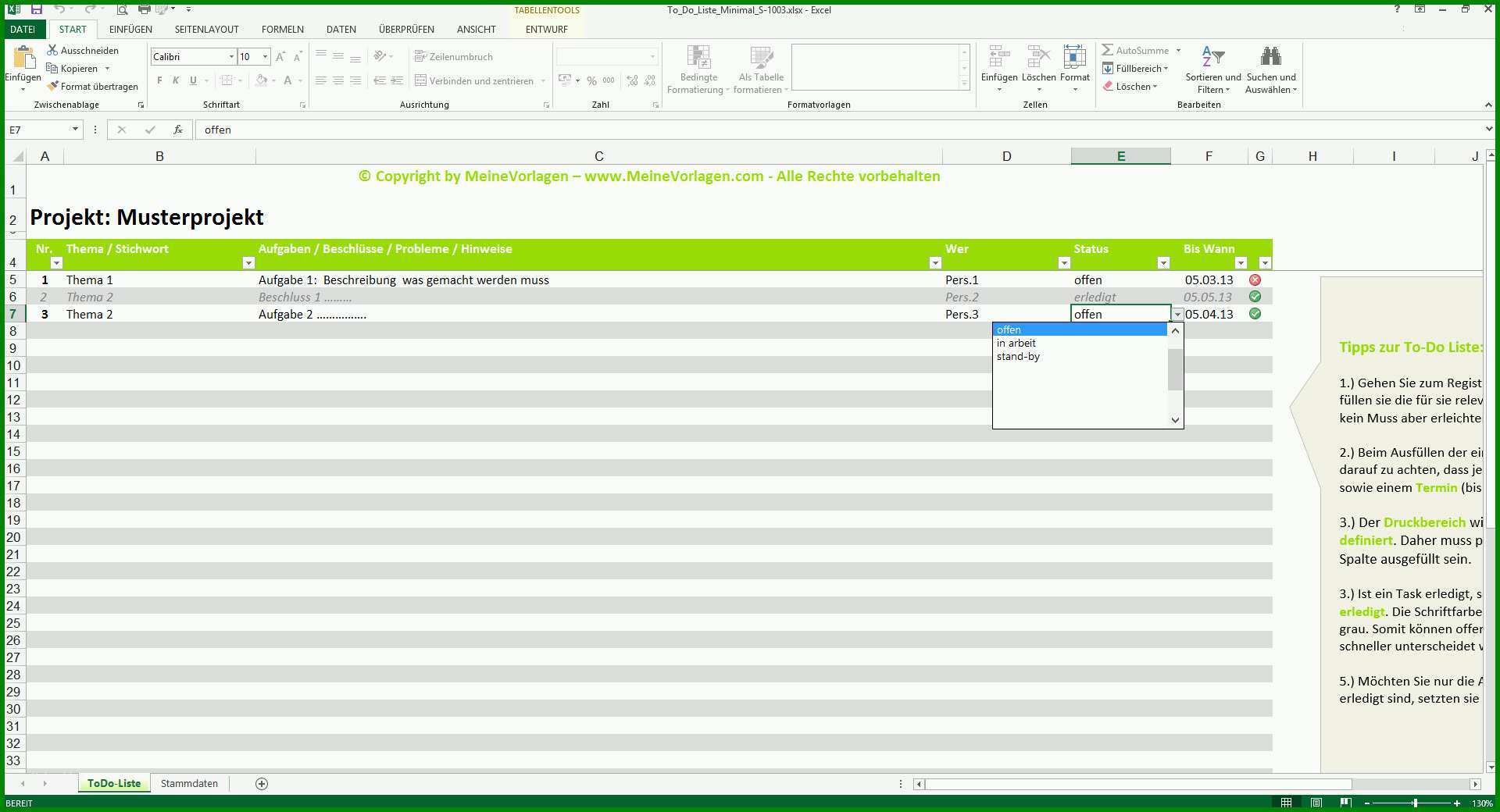Open print preview with the magnifier page icon
Image resolution: width=1500 pixels, height=812 pixels.
[122, 9]
